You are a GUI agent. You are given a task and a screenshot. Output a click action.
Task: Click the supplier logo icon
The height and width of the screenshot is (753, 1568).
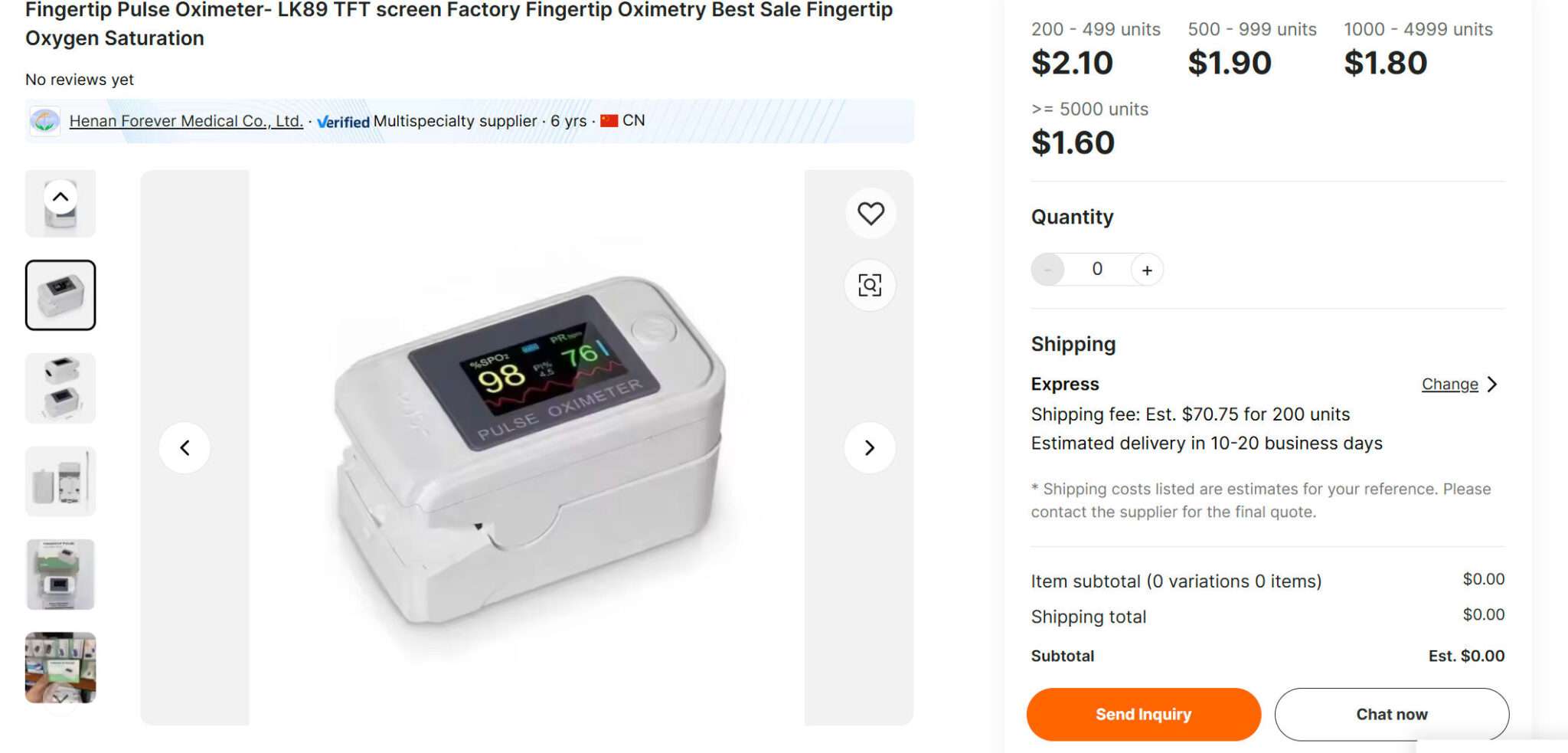(44, 121)
